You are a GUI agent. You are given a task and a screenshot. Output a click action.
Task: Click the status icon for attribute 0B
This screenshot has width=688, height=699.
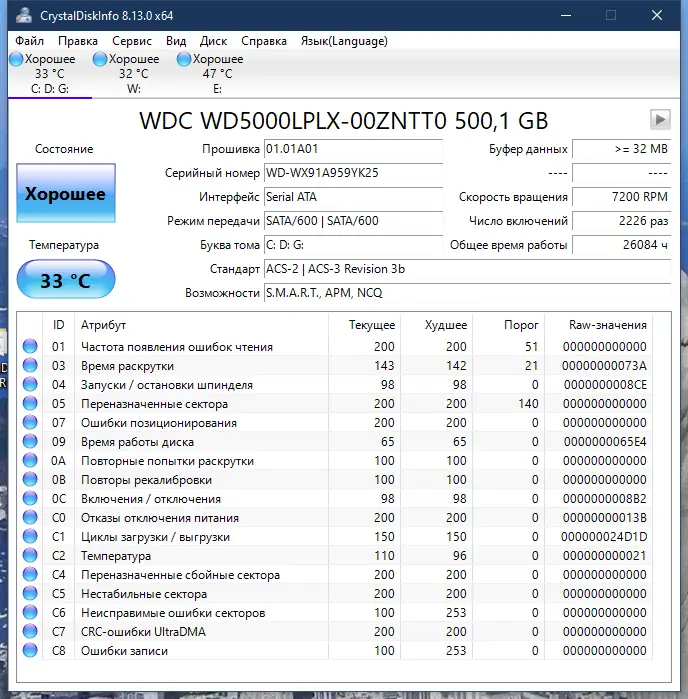coord(30,480)
